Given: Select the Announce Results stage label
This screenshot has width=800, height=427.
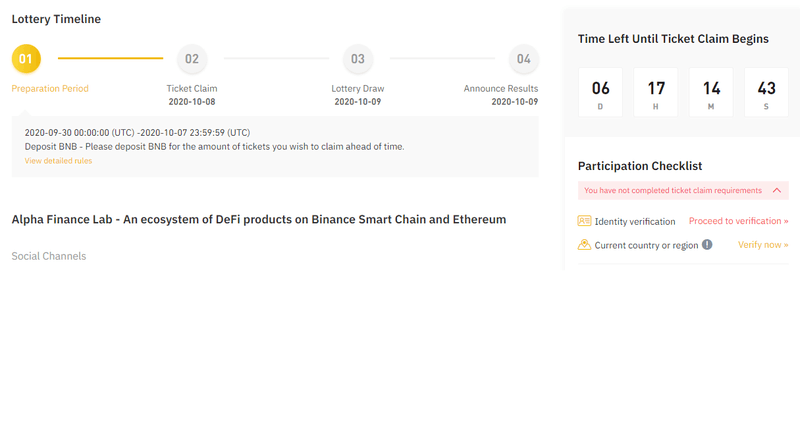Looking at the screenshot, I should coord(501,89).
